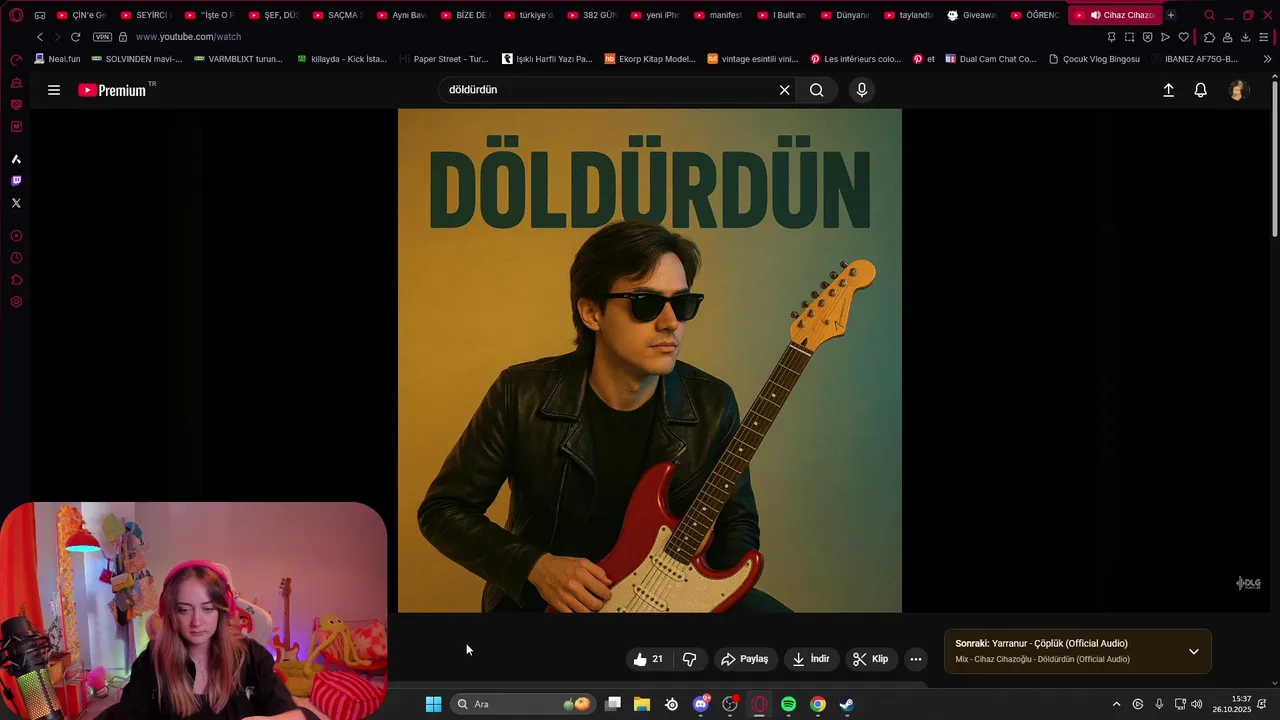
Task: Show more bookmarks overflow chevron
Action: click(1267, 59)
